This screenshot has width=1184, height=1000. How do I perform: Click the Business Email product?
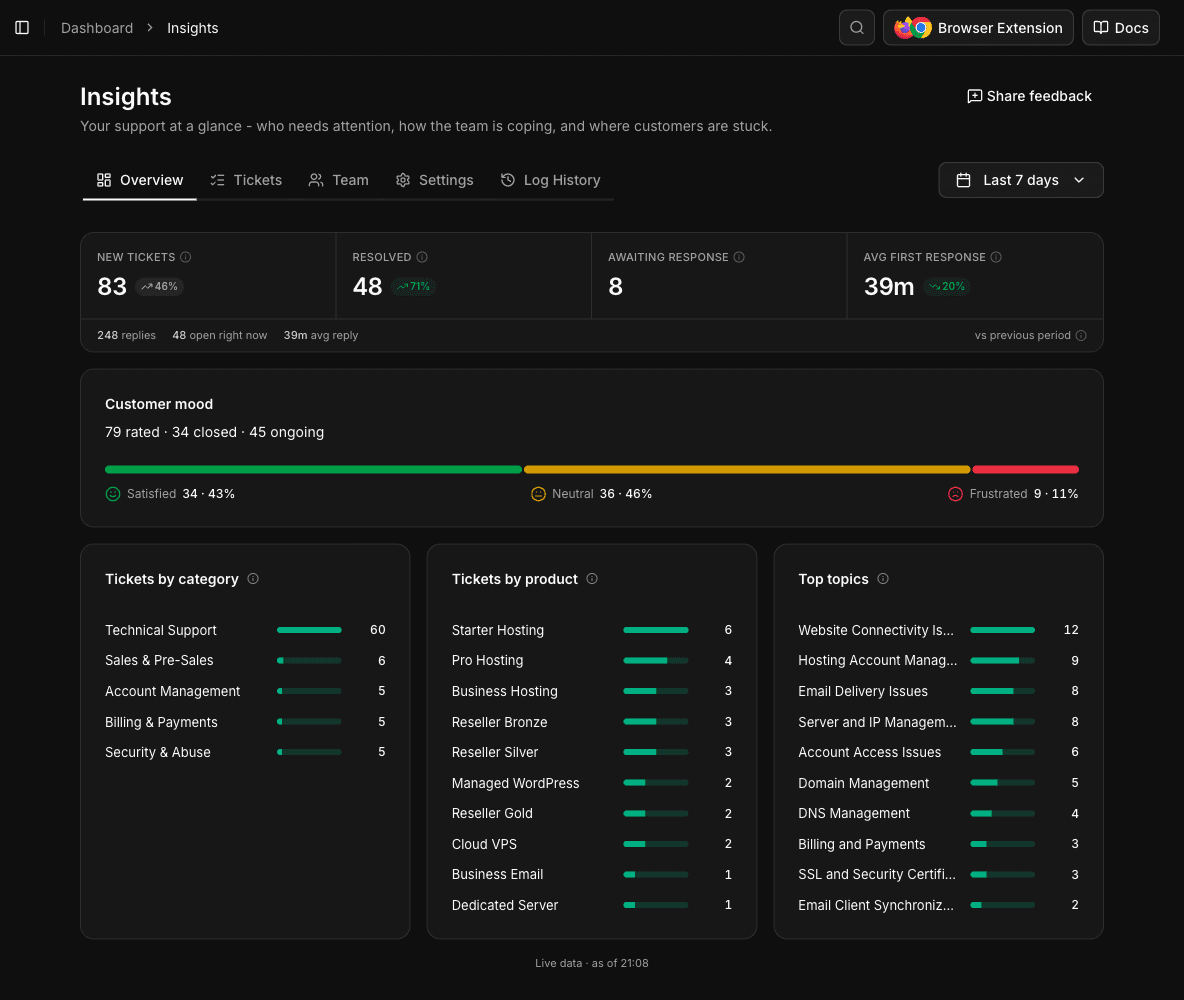(x=591, y=875)
